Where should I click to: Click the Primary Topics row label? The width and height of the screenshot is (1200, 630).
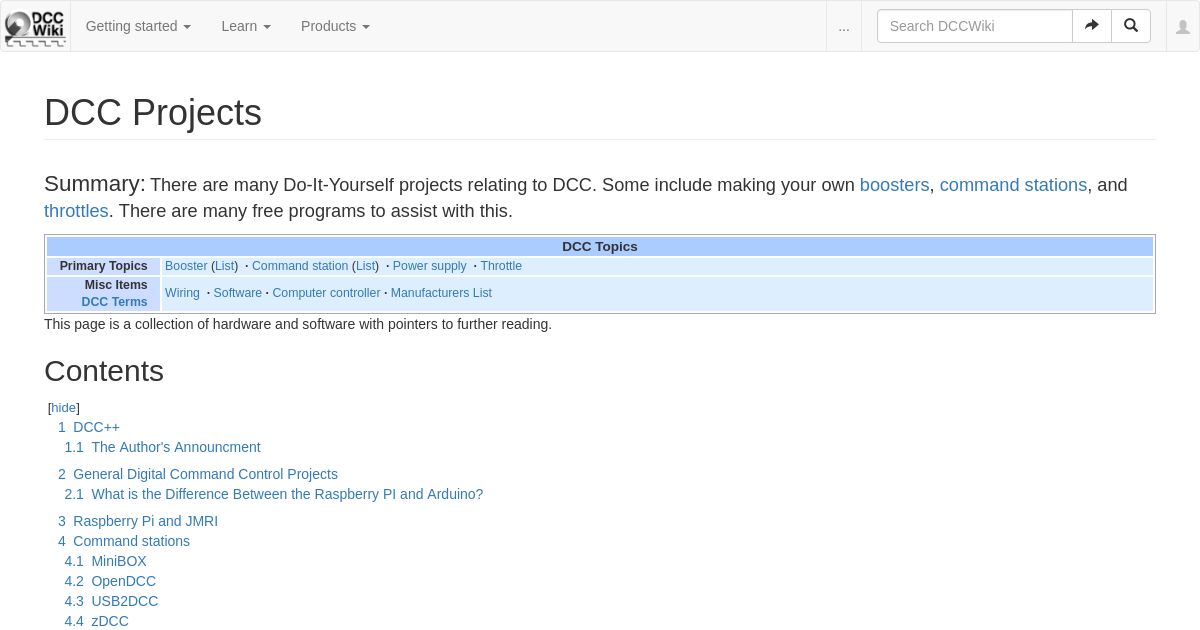point(103,266)
